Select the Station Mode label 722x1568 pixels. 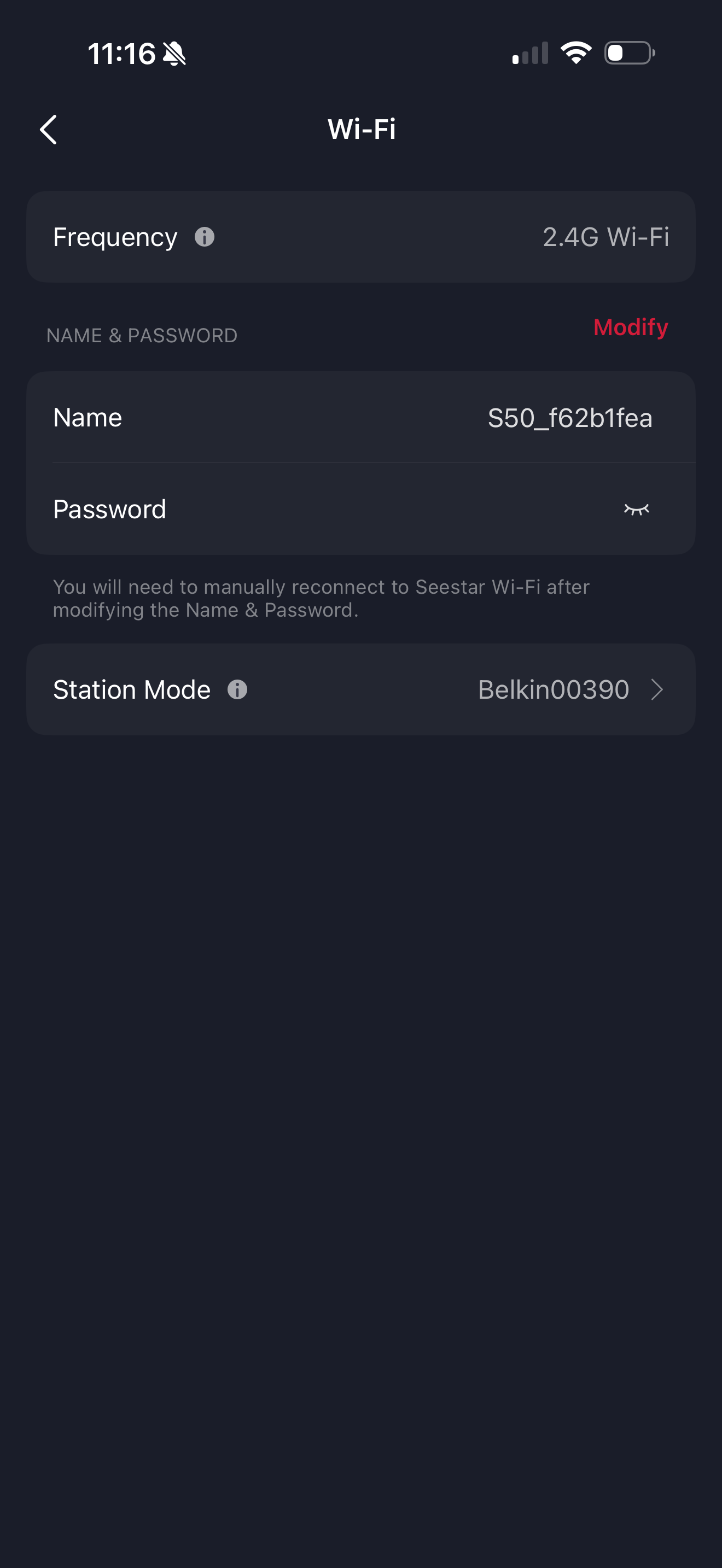point(131,689)
